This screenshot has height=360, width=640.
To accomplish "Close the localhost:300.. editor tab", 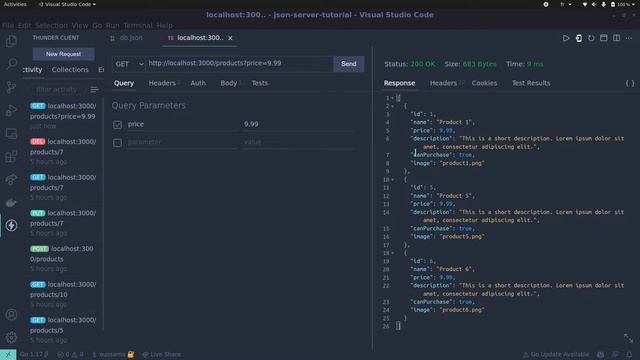I will tap(230, 38).
